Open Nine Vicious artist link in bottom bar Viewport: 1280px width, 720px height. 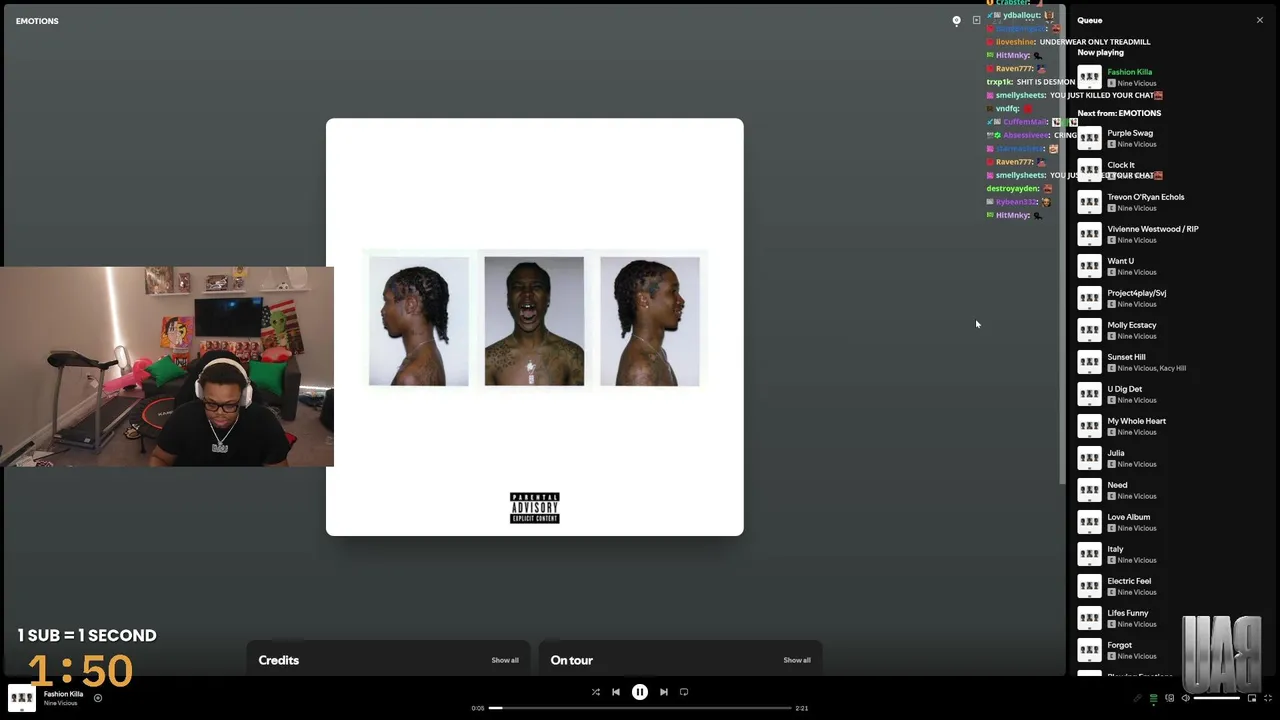pyautogui.click(x=60, y=703)
